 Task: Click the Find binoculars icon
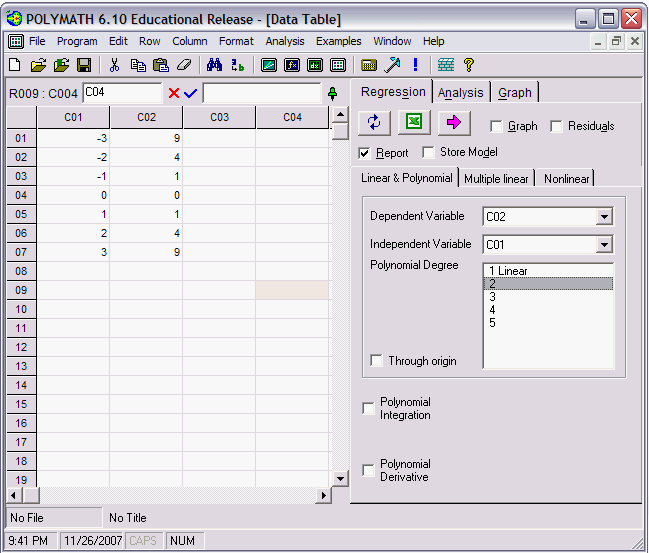tap(214, 65)
